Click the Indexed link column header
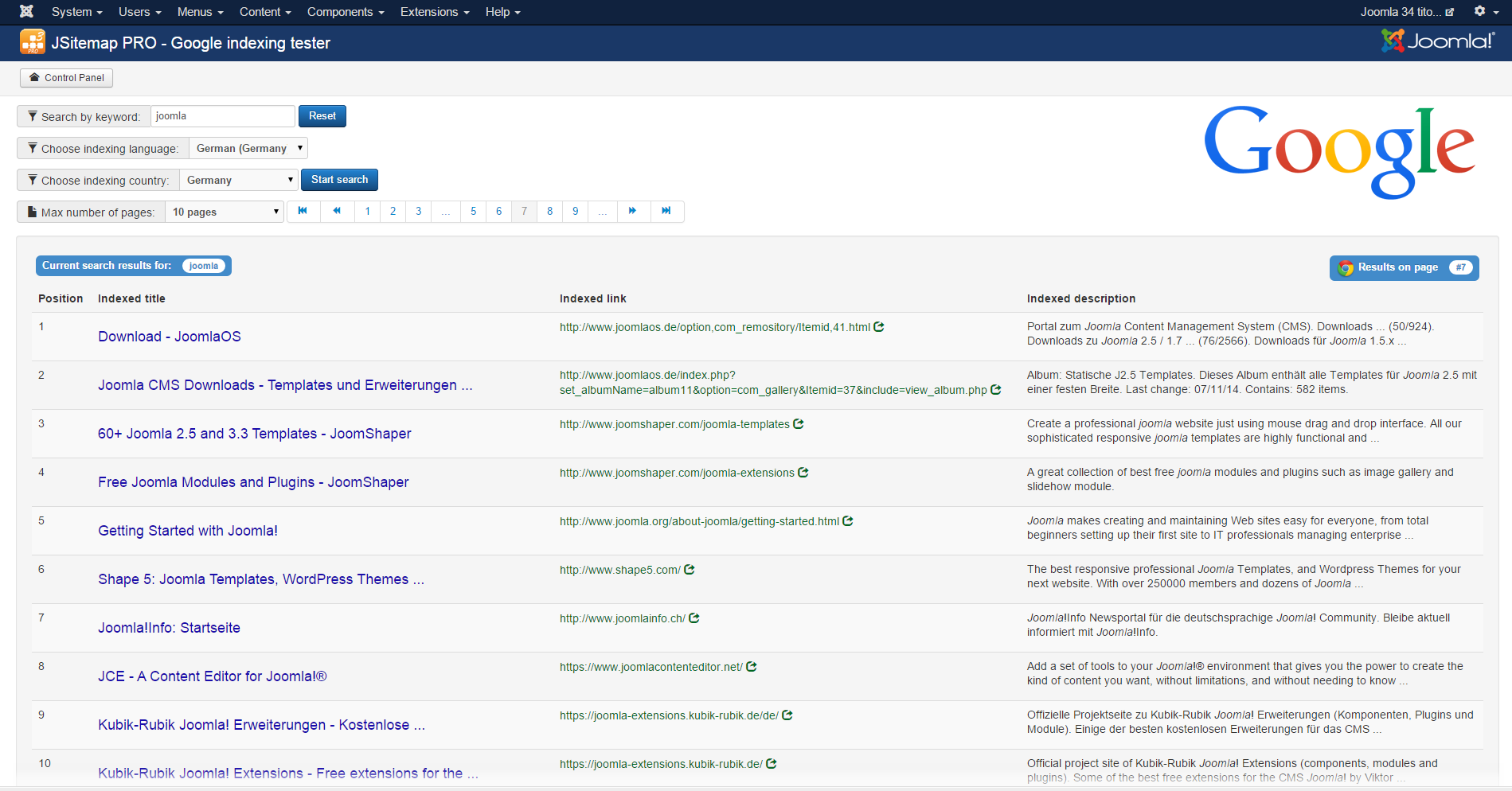Viewport: 1512px width, 791px height. click(592, 298)
